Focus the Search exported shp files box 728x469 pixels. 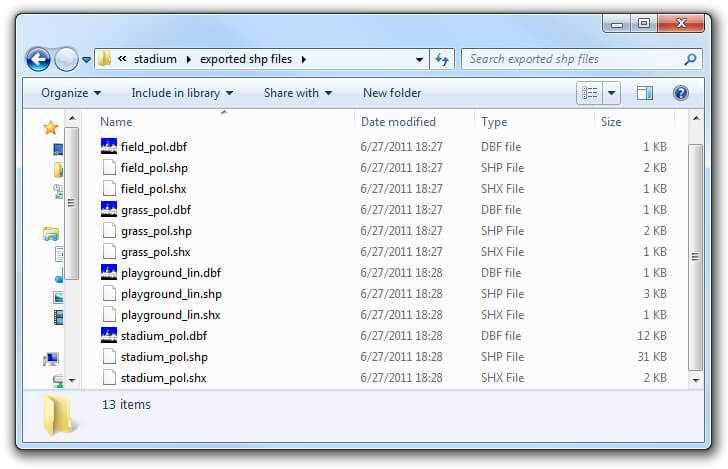[581, 59]
